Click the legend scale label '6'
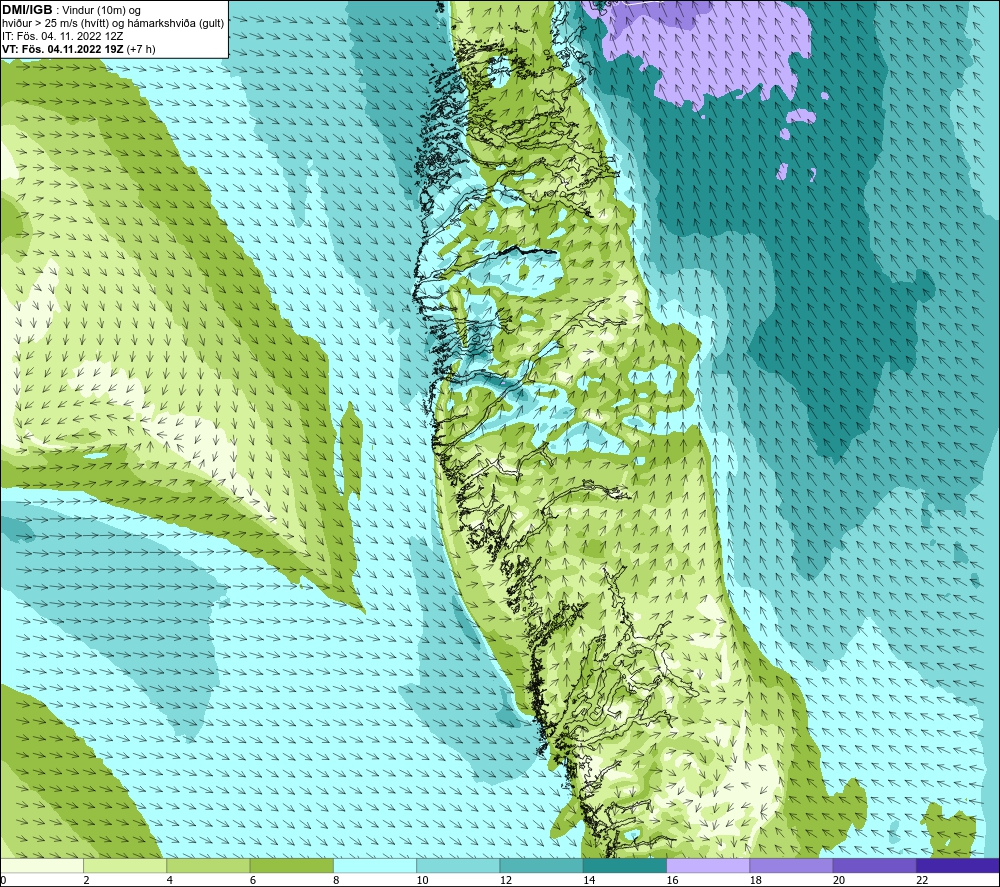Screen dimensions: 1000x887 pos(253,880)
